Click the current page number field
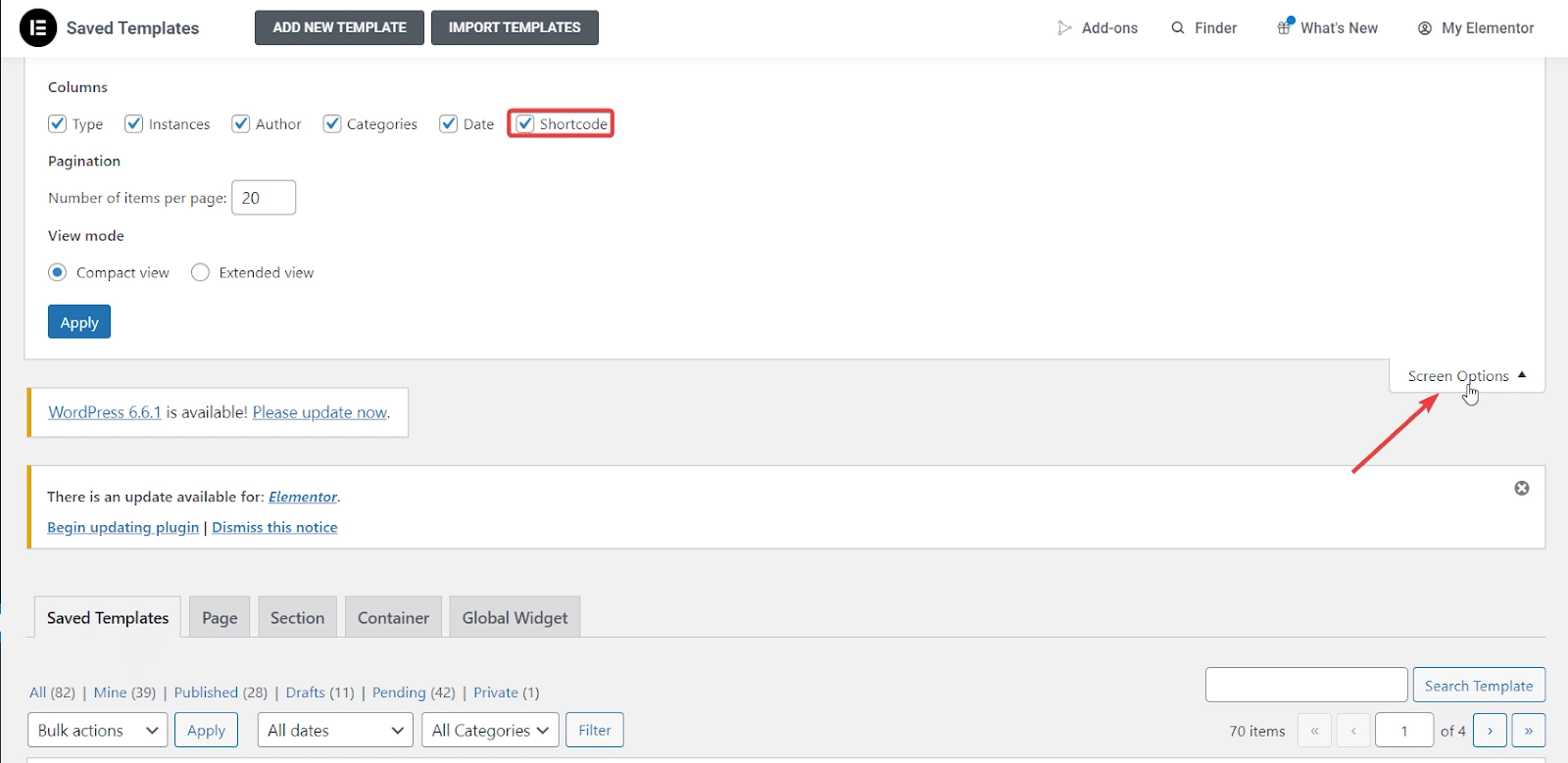Image resolution: width=1568 pixels, height=763 pixels. click(1404, 730)
